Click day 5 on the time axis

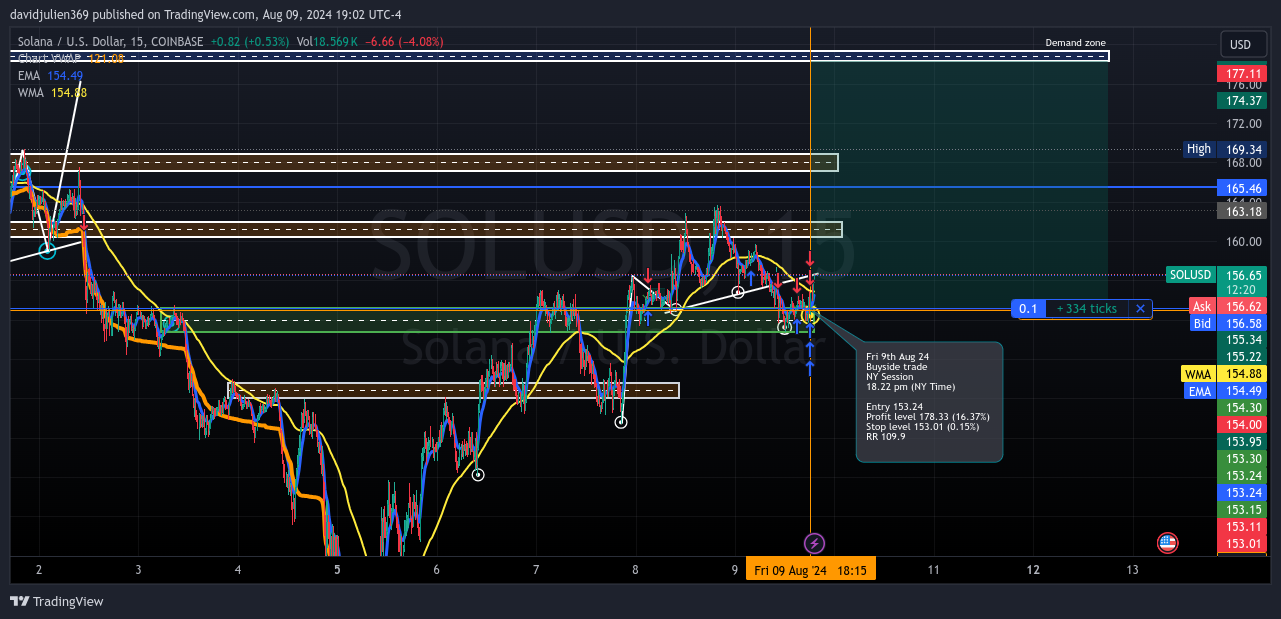(x=337, y=570)
